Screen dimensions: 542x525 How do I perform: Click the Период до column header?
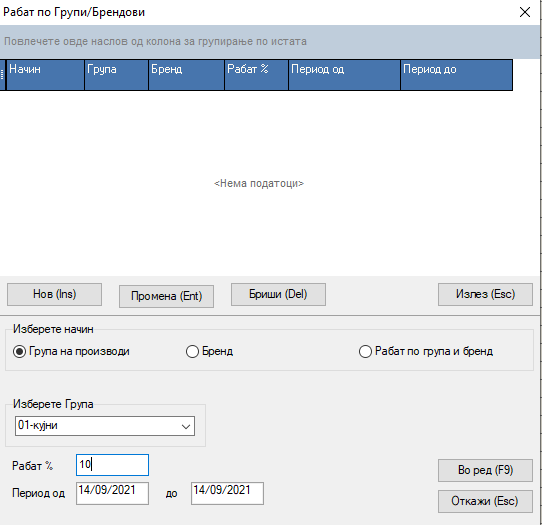(x=457, y=75)
